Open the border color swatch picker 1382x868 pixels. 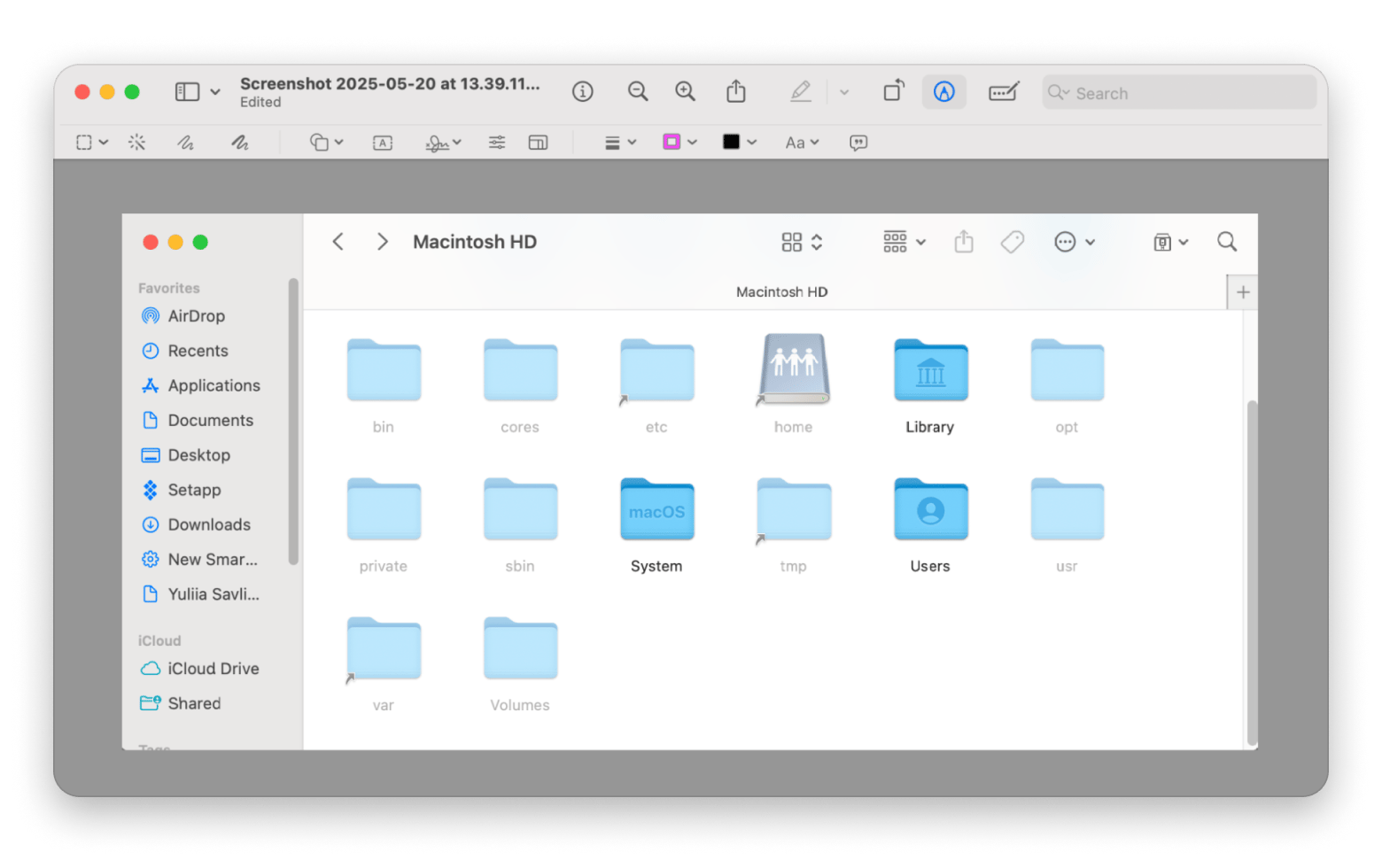pyautogui.click(x=679, y=143)
